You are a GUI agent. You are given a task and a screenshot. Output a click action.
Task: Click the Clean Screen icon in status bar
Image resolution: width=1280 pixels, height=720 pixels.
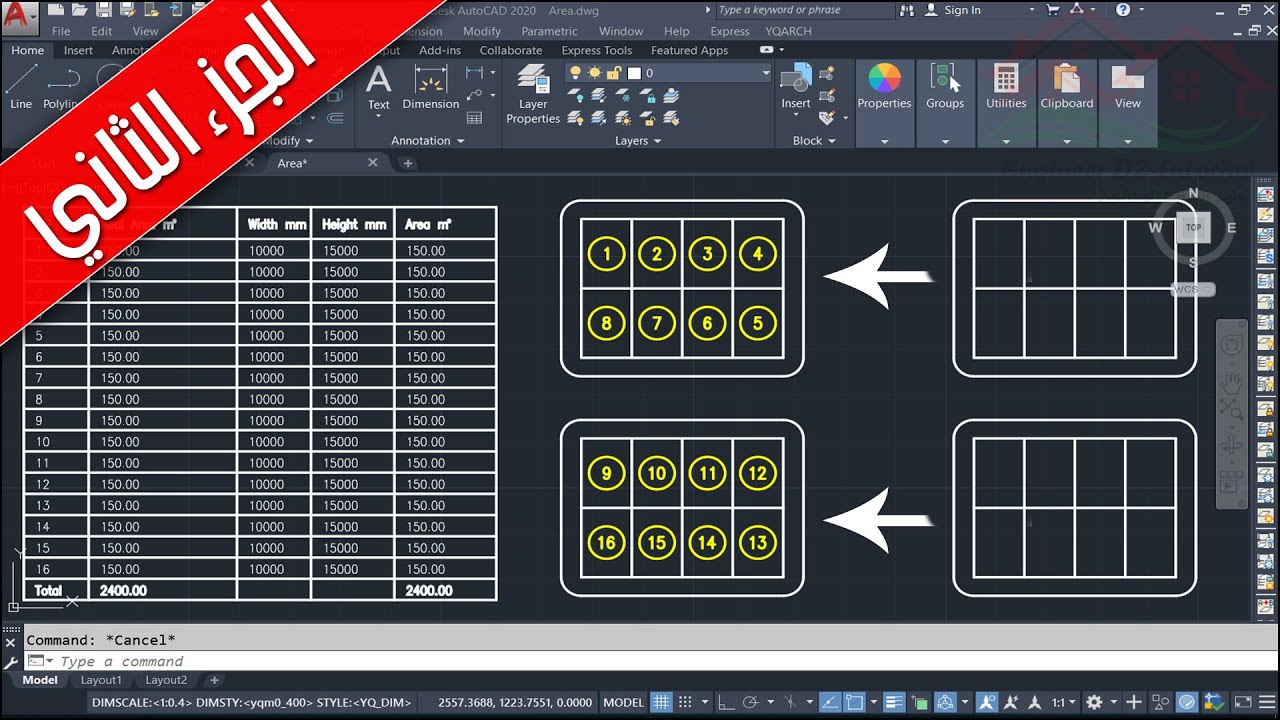[x=1242, y=702]
